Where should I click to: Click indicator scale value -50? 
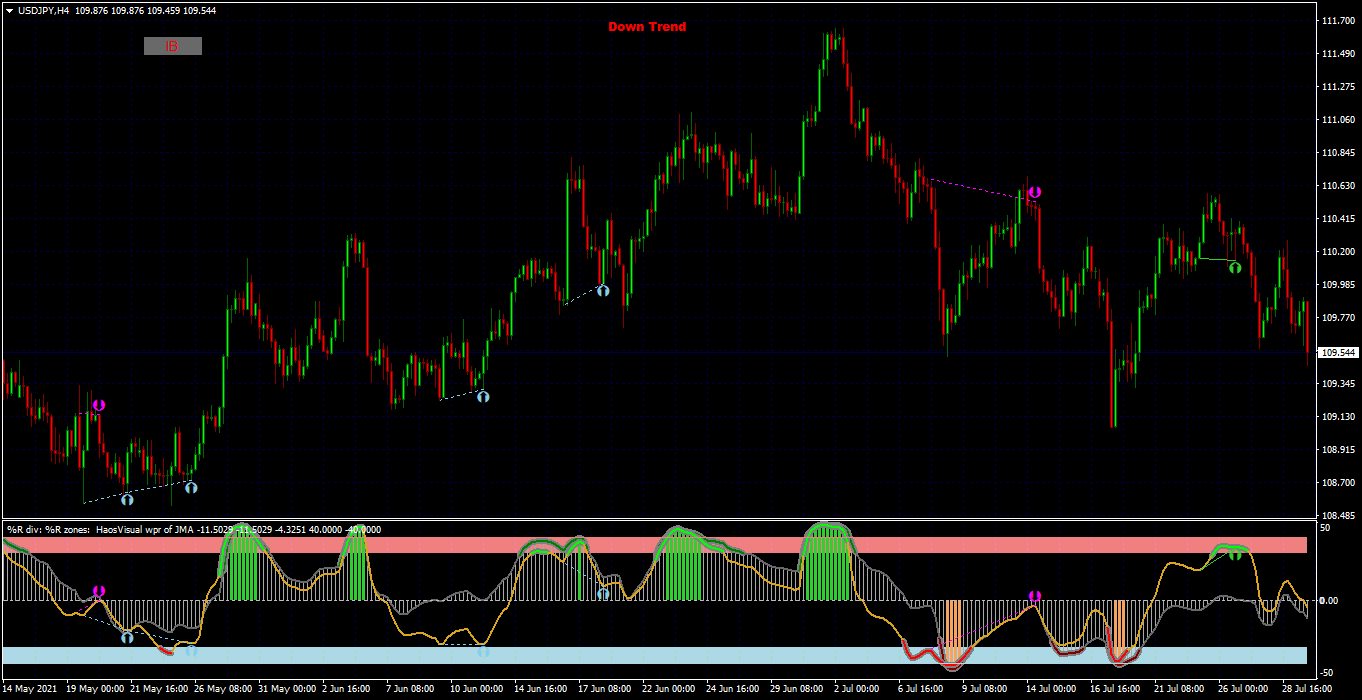point(1326,672)
